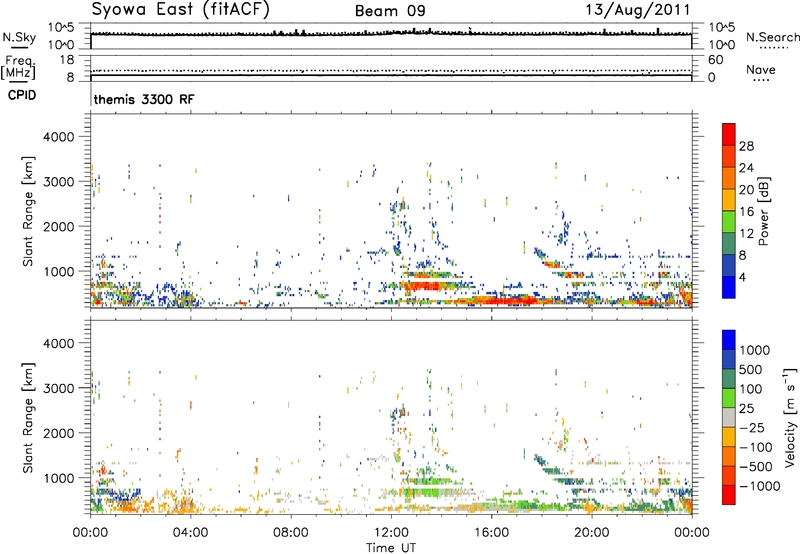Click dark green 100-500 velocity swatch
This screenshot has width=800, height=554.
(729, 379)
